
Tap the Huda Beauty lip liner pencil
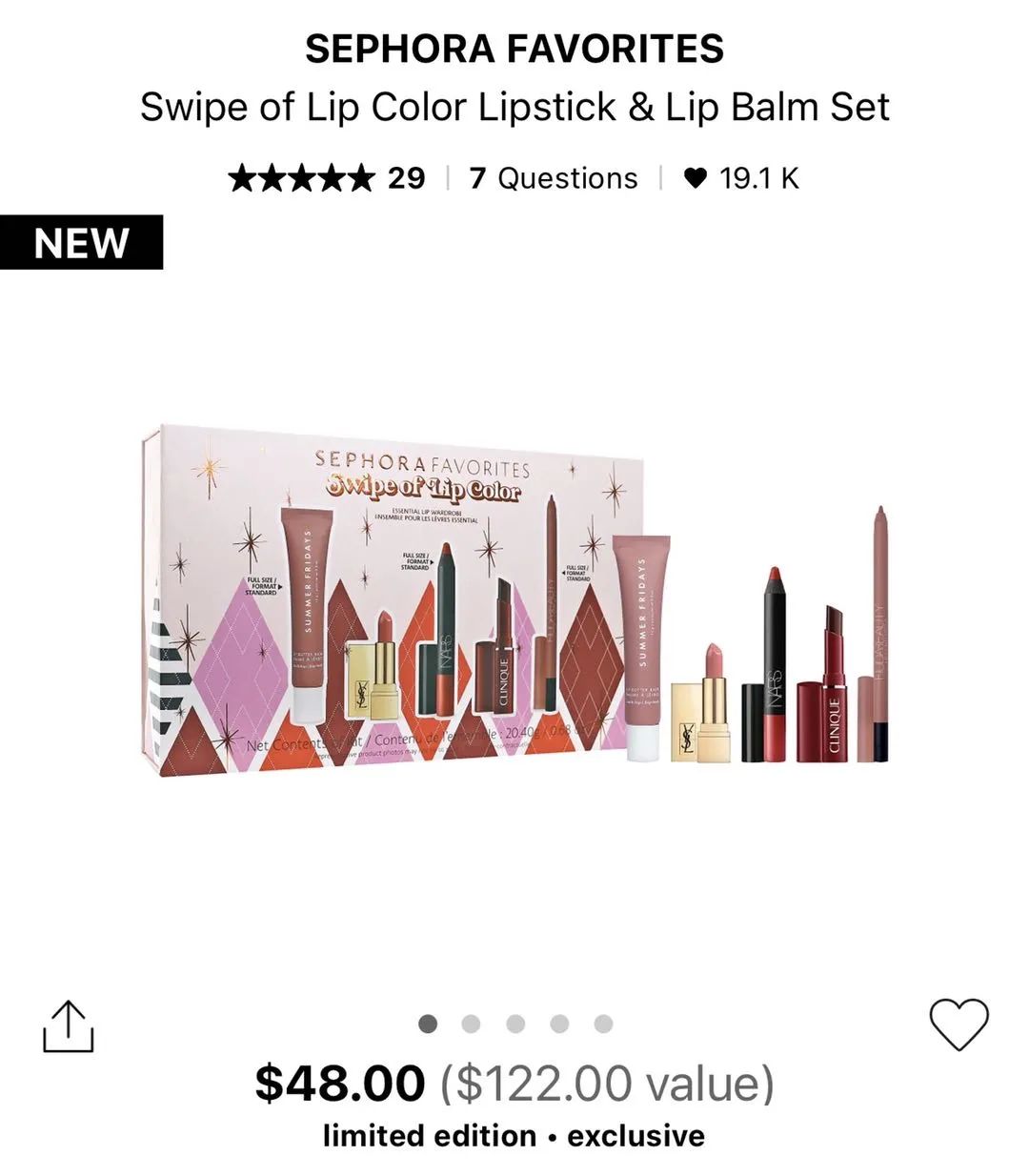pyautogui.click(x=874, y=635)
